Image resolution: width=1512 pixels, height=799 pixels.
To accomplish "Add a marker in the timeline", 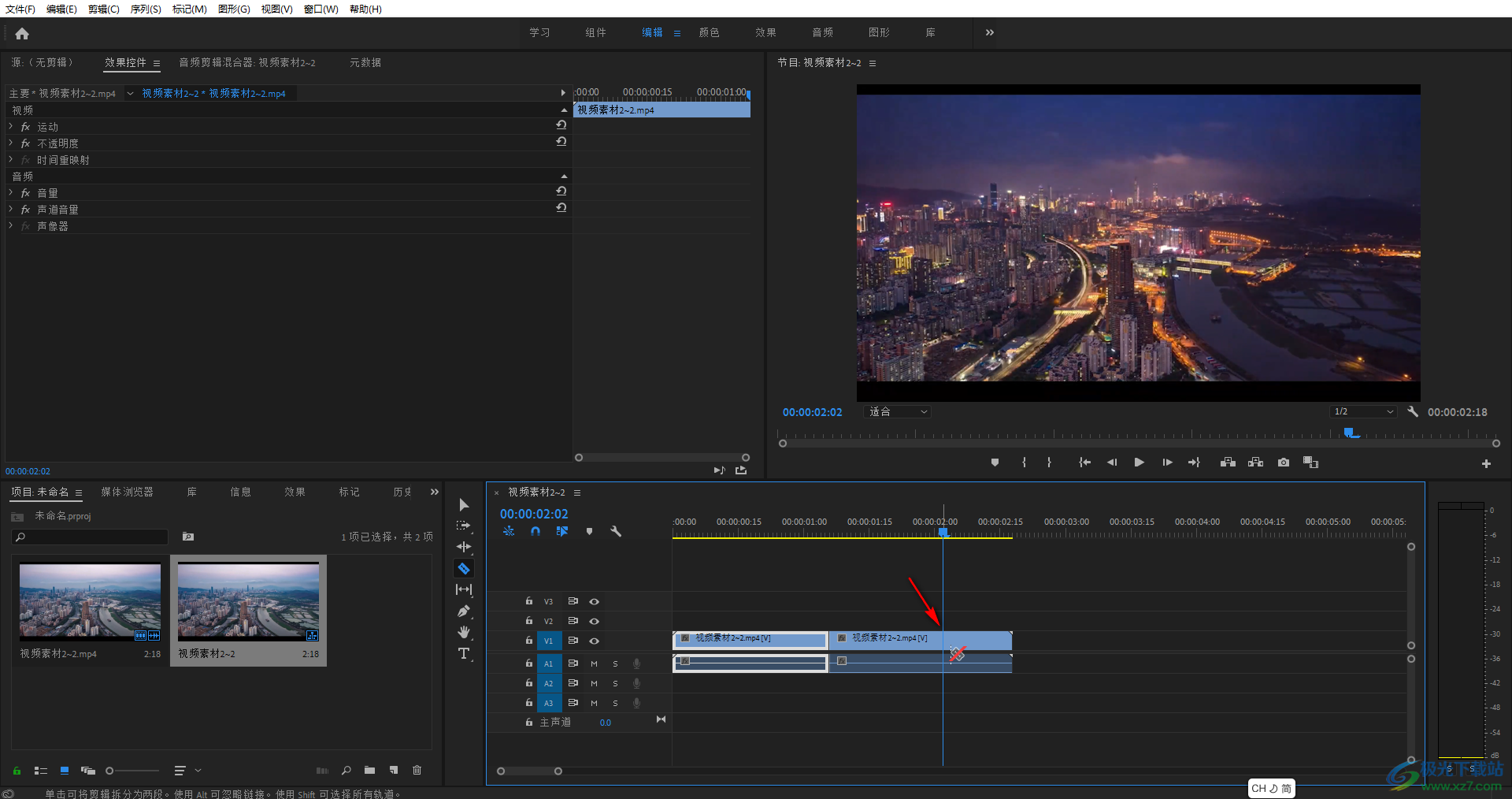I will coord(589,532).
